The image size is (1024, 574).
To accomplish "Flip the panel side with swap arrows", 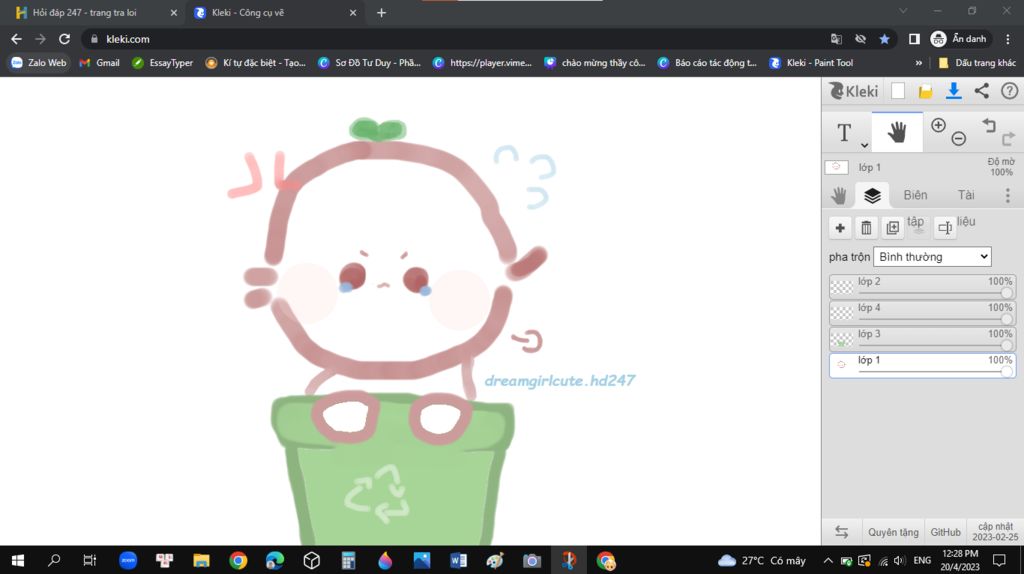I will click(x=842, y=532).
